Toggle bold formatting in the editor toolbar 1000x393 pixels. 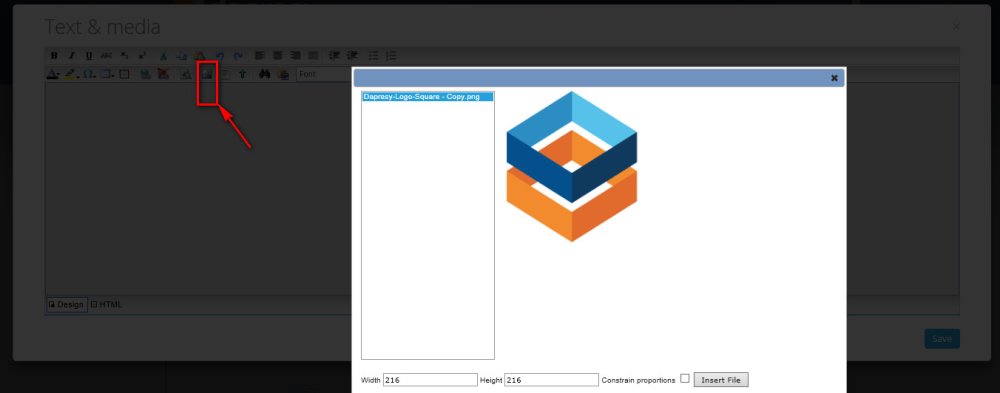click(54, 56)
